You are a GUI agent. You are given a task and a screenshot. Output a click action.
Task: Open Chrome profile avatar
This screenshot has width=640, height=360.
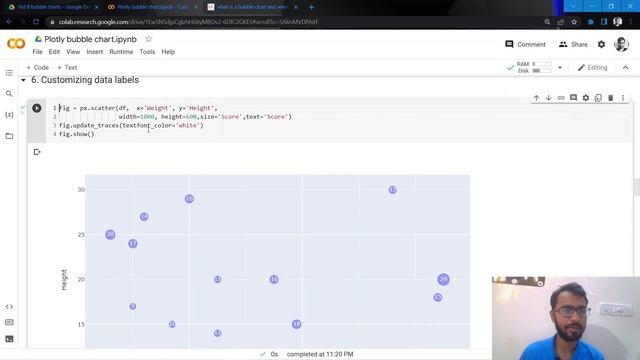618,22
